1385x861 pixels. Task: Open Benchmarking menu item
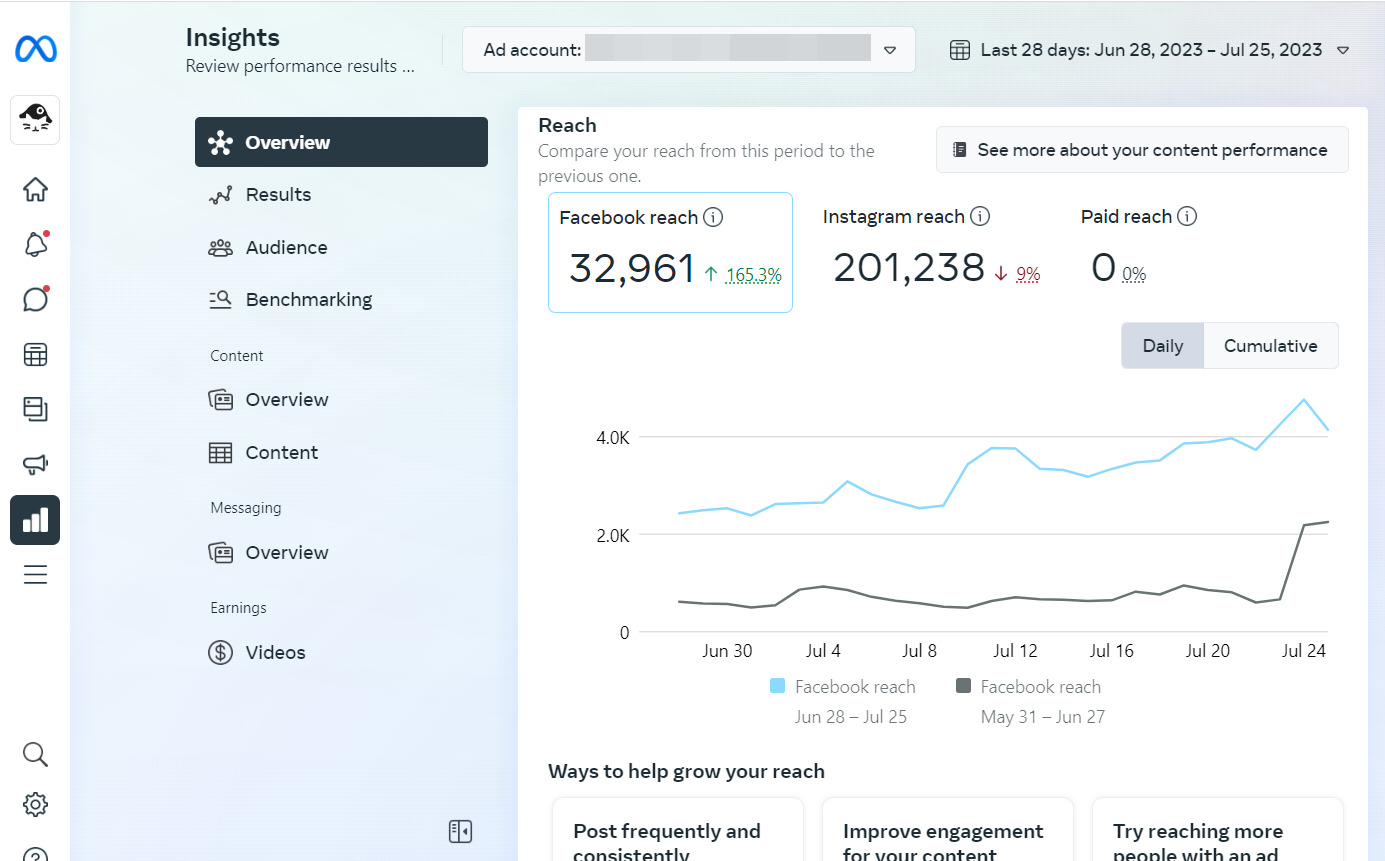pos(341,299)
